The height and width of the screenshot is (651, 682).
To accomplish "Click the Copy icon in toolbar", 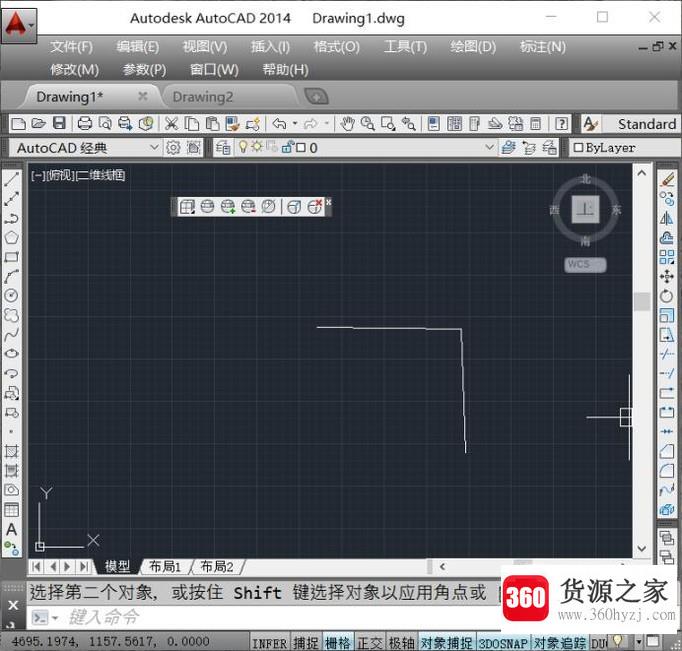I will click(x=191, y=124).
